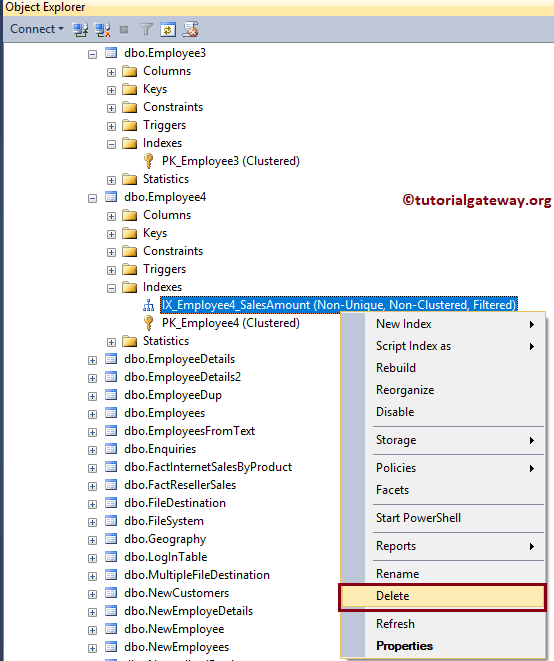The width and height of the screenshot is (554, 661).
Task: Select dbo.NewEmployee table
Action: [x=174, y=629]
